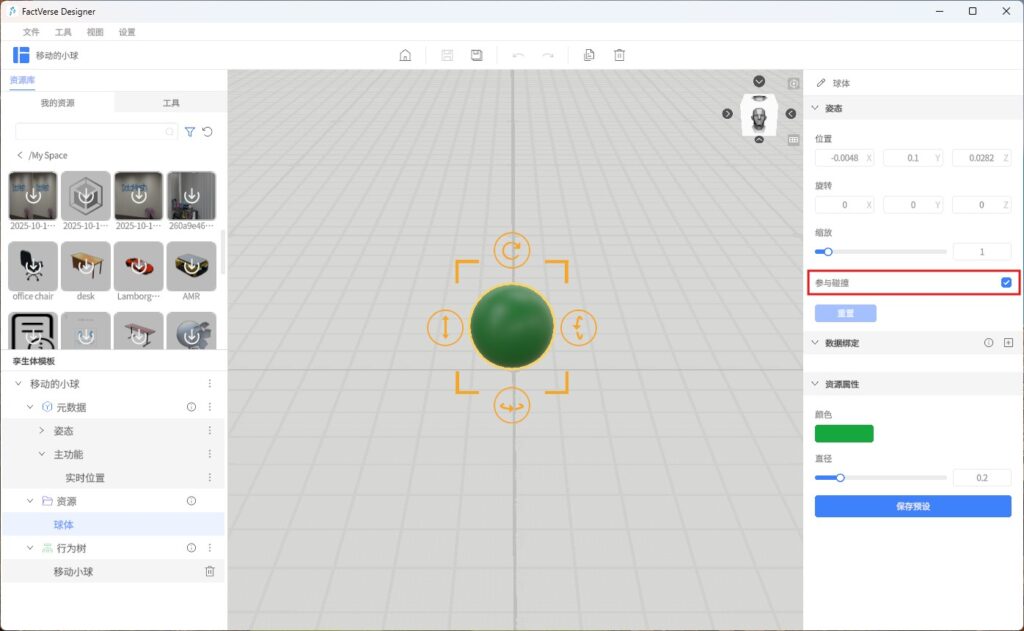Click the undo arrow in toolbar
Screen dimensions: 1024x631
pyautogui.click(x=518, y=55)
